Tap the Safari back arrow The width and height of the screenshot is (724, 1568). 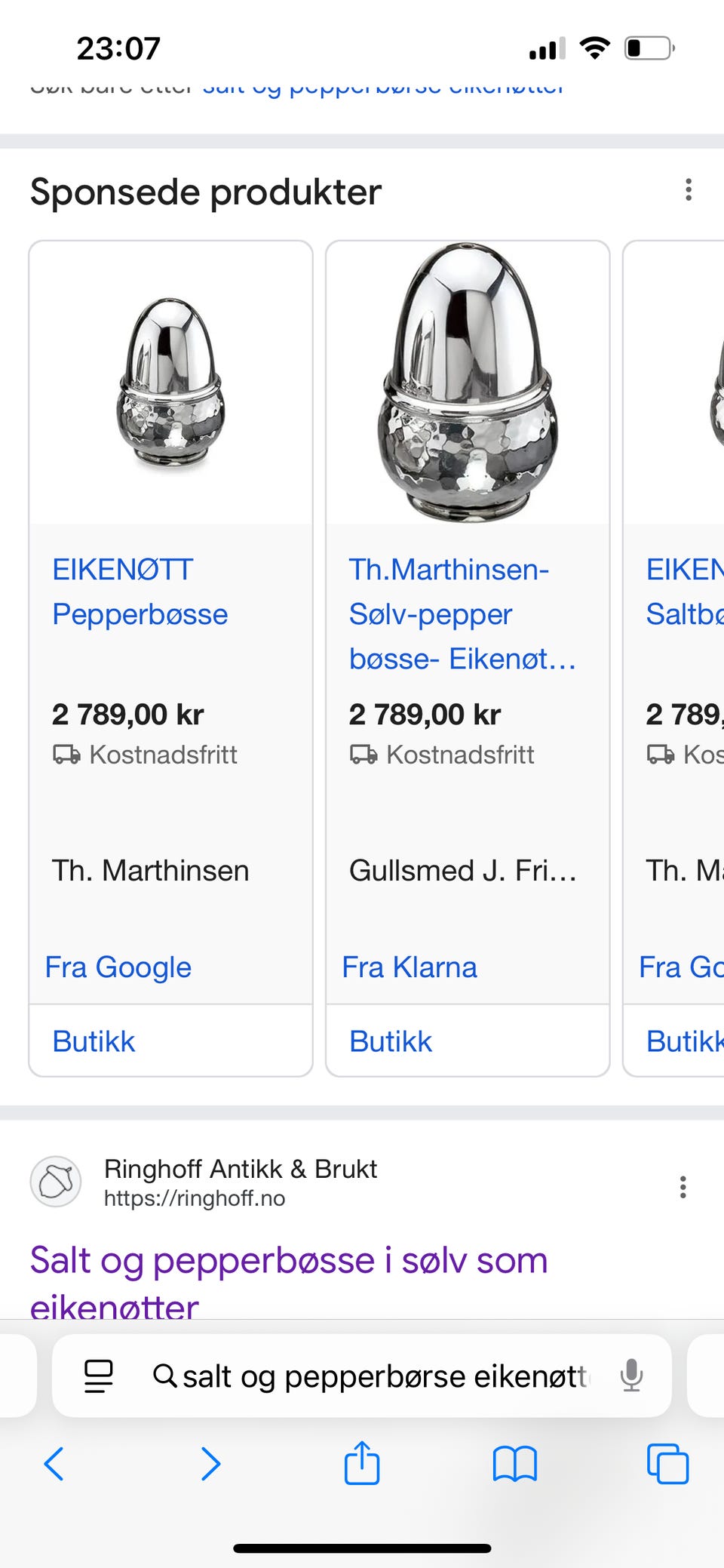(x=54, y=1465)
